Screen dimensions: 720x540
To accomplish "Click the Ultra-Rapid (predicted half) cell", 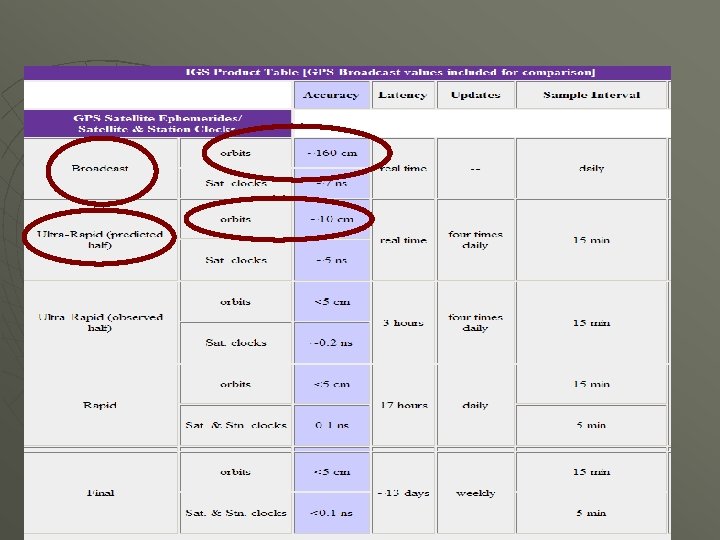I will pos(101,240).
